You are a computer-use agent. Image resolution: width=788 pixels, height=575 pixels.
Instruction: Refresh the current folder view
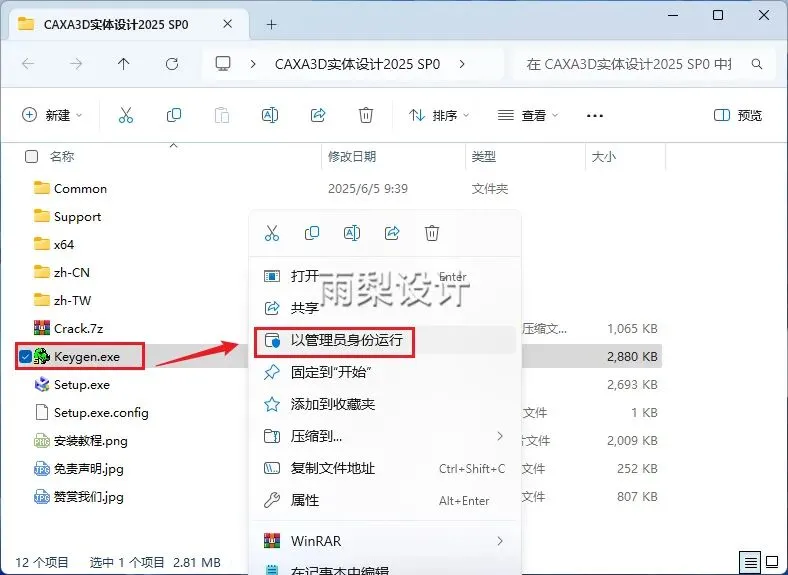172,64
